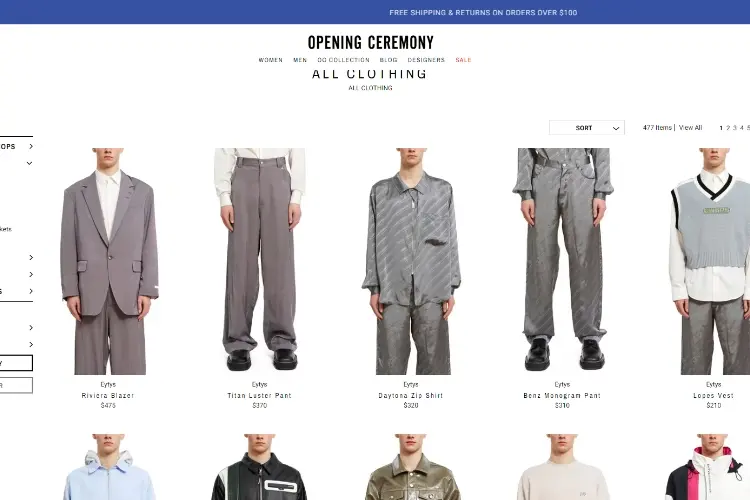Open the Blog link
The width and height of the screenshot is (750, 500).
[x=388, y=60]
